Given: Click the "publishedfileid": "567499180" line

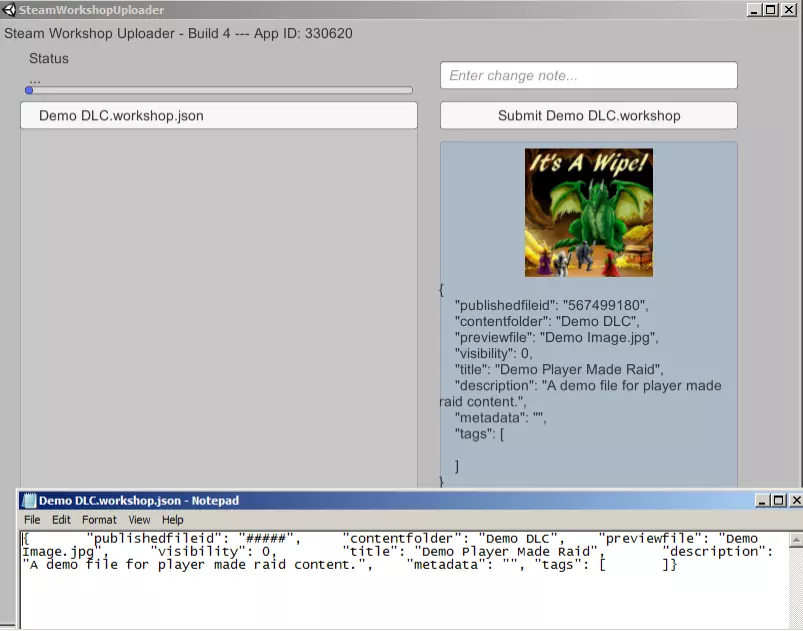Looking at the screenshot, I should pos(552,305).
